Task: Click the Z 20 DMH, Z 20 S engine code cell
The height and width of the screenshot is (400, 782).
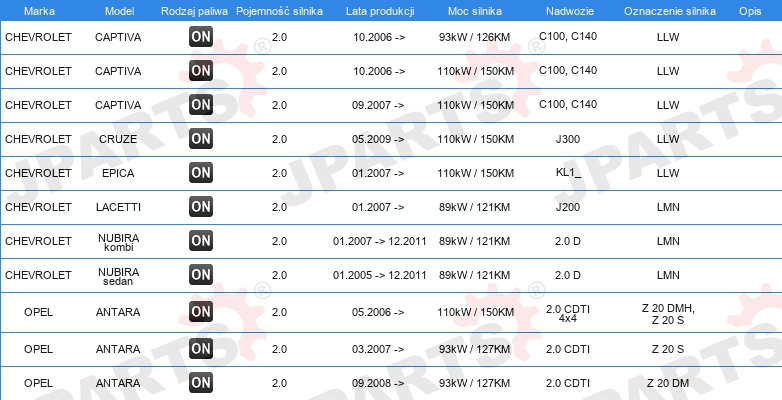Action: (x=668, y=314)
